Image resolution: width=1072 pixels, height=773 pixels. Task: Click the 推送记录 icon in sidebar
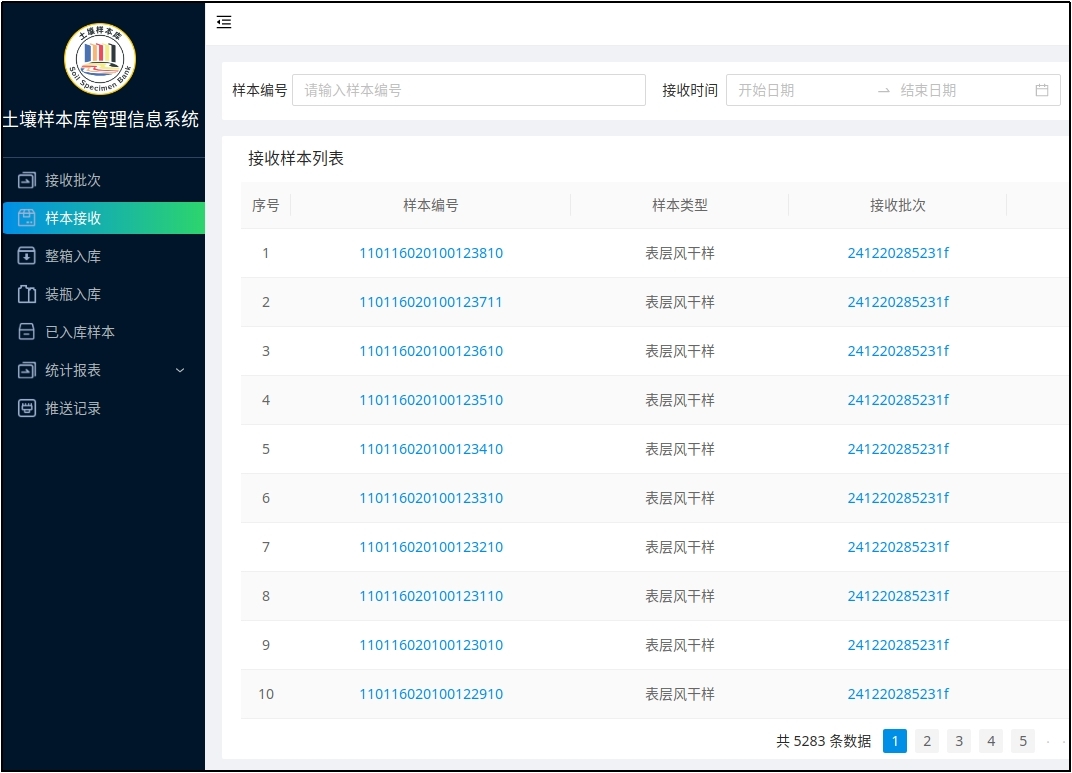coord(27,408)
